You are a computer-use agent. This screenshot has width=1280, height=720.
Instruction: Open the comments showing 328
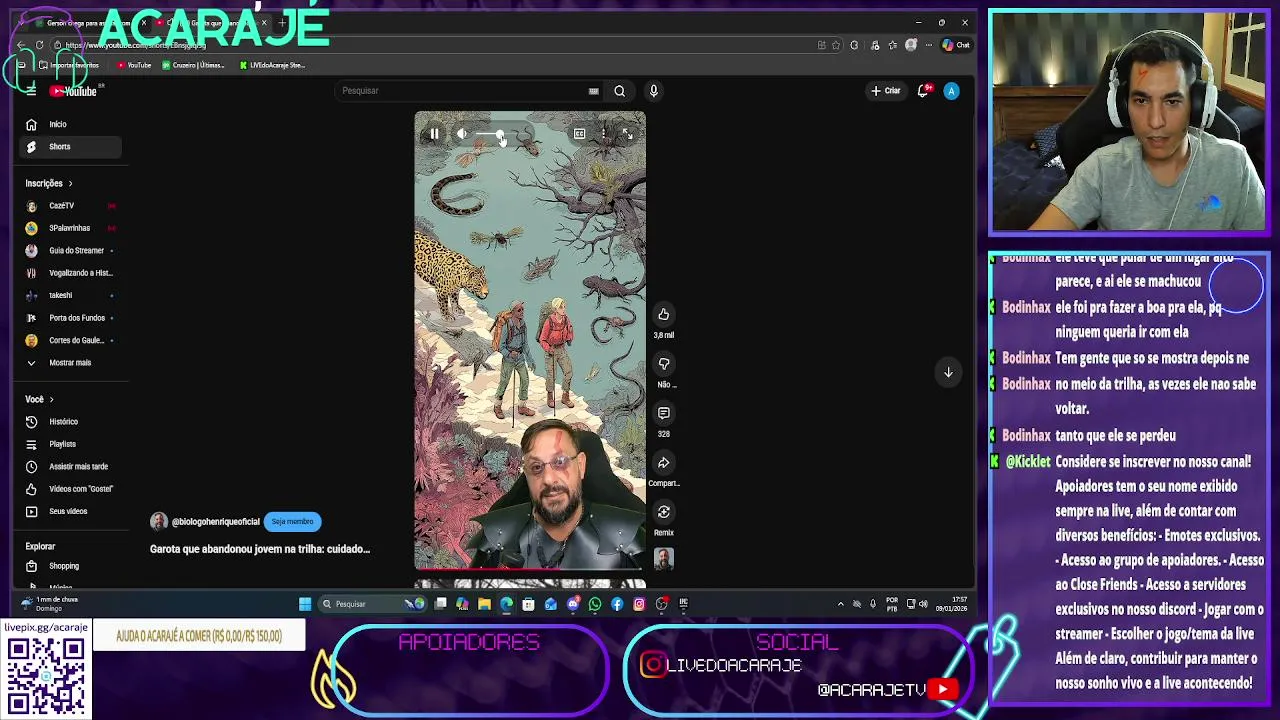(x=663, y=413)
